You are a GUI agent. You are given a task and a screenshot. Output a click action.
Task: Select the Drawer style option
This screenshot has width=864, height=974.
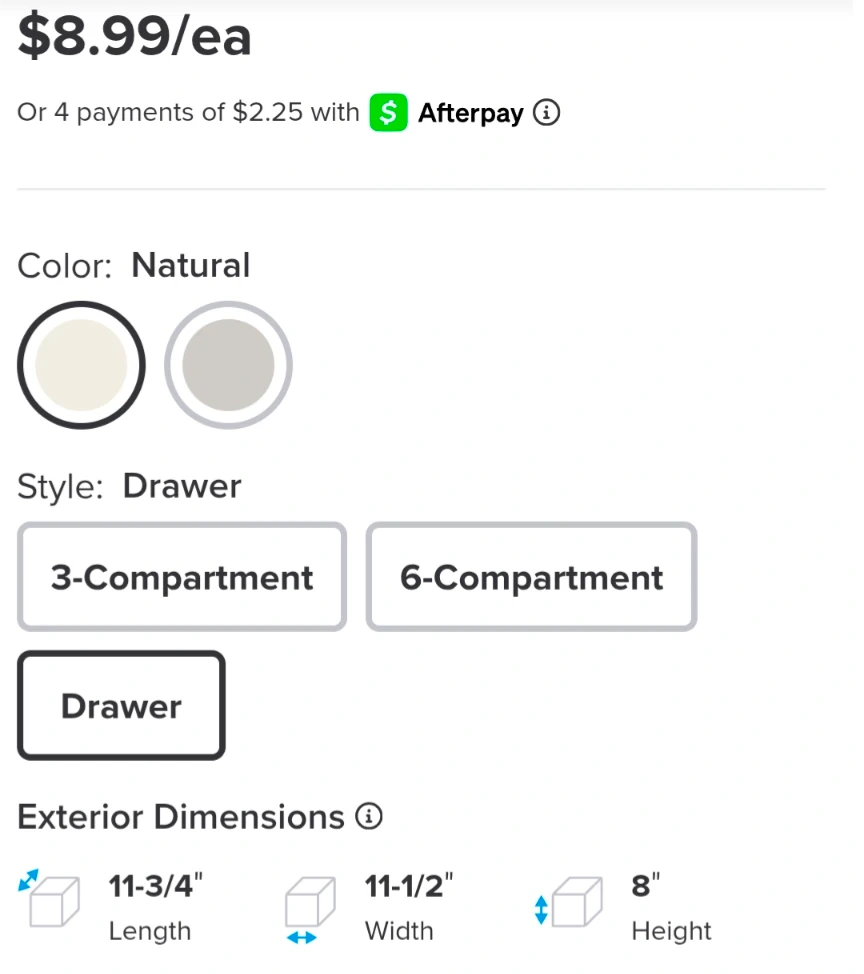tap(121, 706)
